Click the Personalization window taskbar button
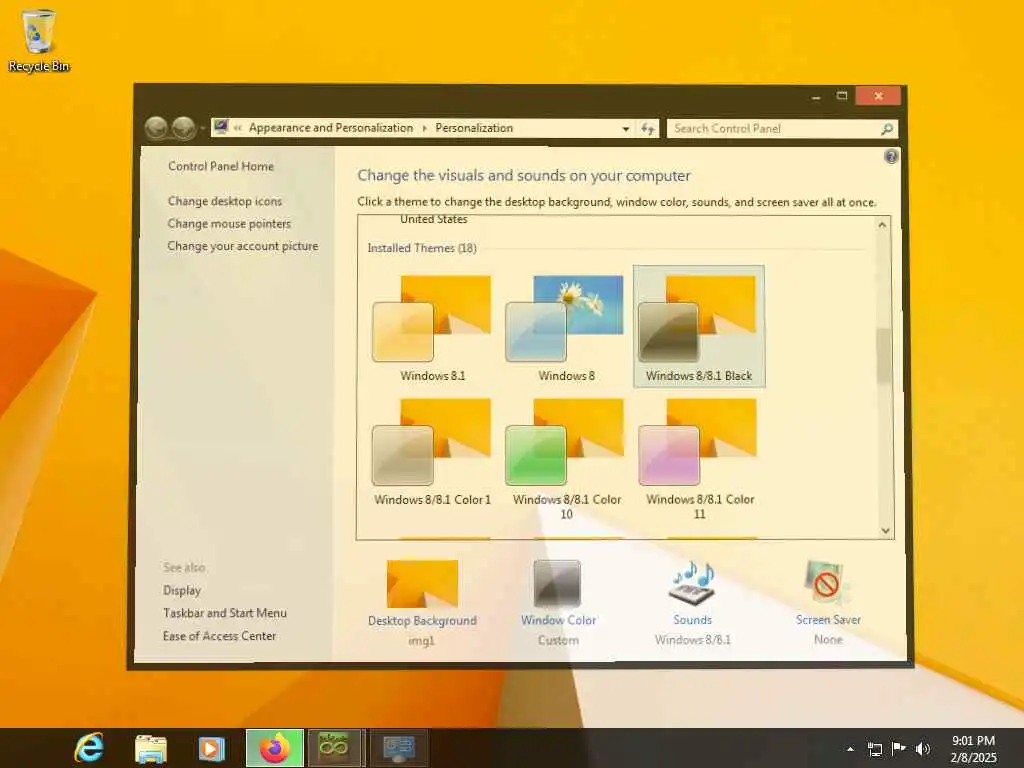 [x=398, y=748]
